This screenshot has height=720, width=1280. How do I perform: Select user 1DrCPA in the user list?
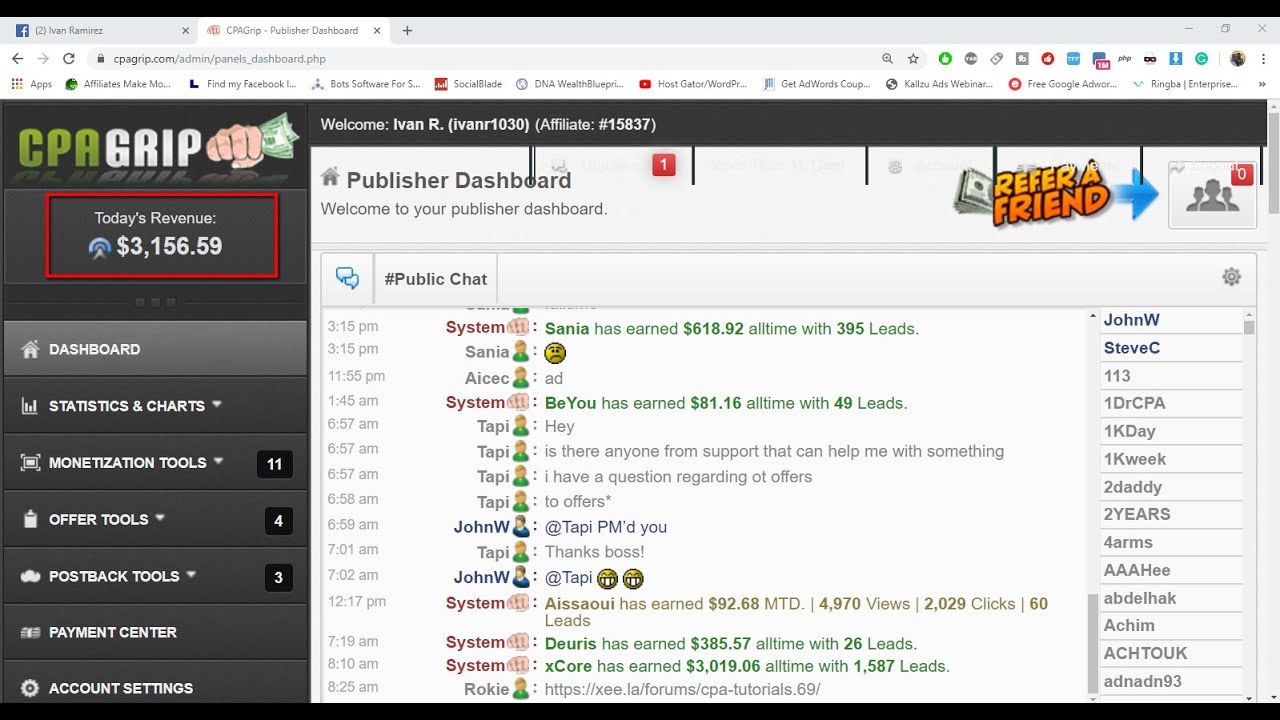[x=1134, y=403]
